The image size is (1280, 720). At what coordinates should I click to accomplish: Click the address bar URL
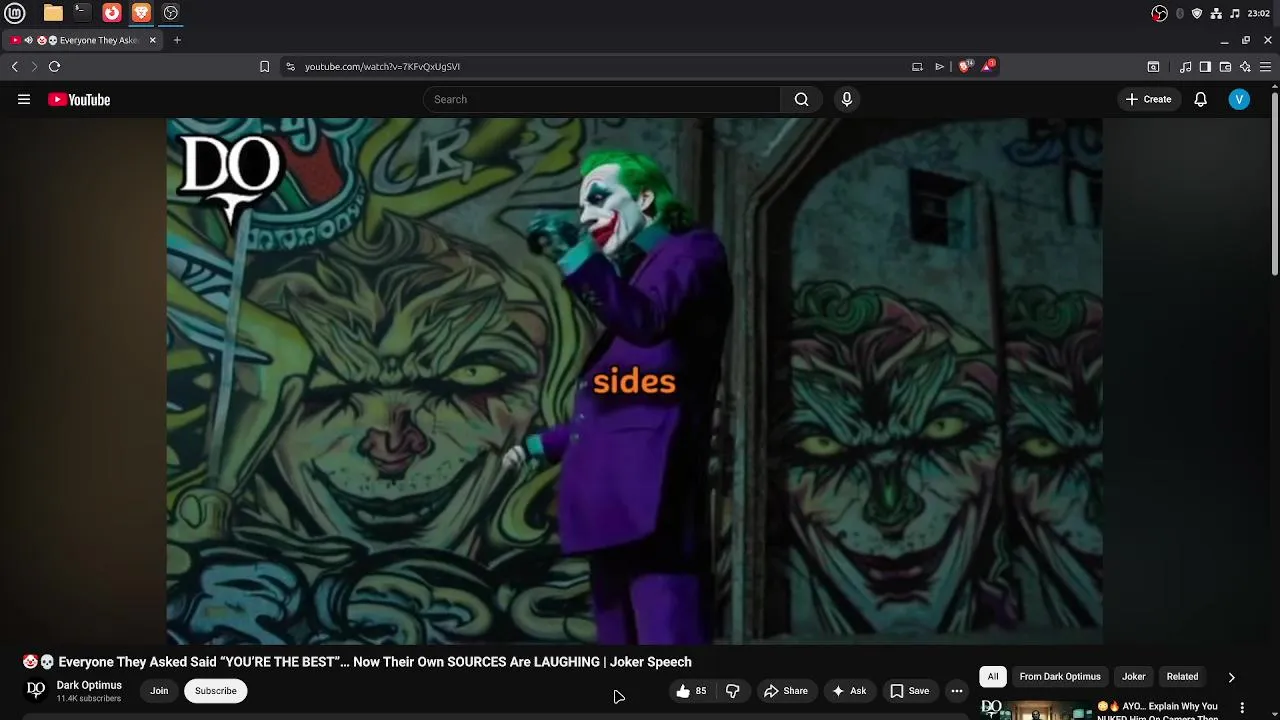pyautogui.click(x=382, y=66)
